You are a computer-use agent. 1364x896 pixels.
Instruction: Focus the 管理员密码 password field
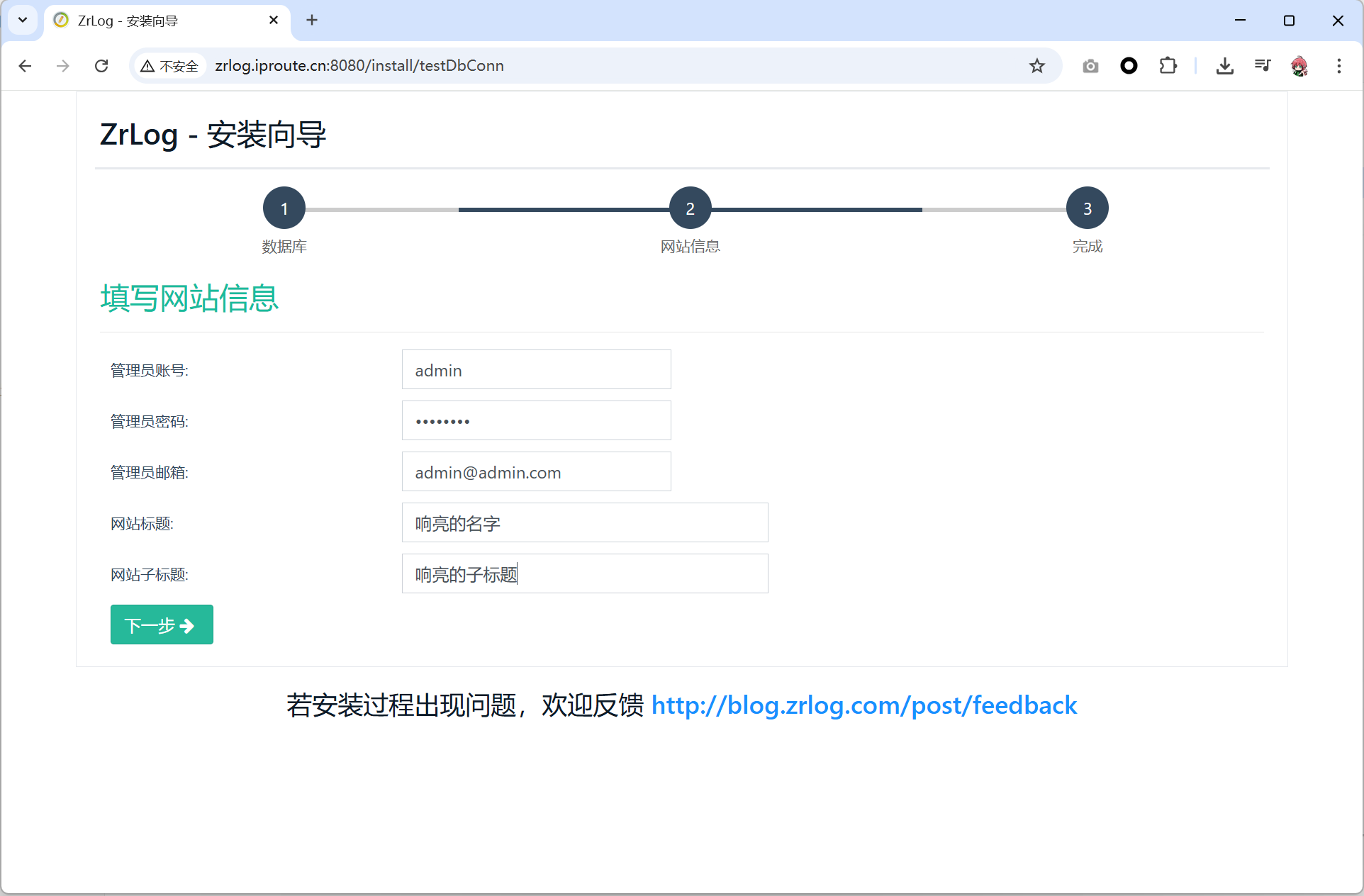(536, 420)
